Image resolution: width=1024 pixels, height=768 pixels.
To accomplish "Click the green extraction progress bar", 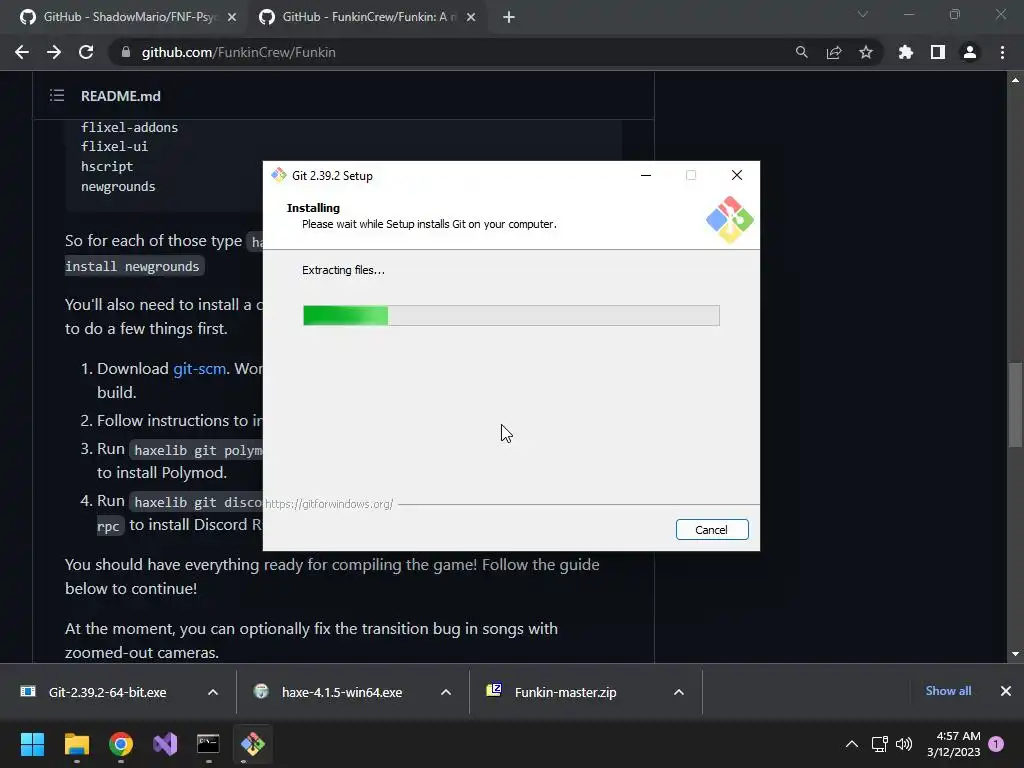I will (511, 315).
